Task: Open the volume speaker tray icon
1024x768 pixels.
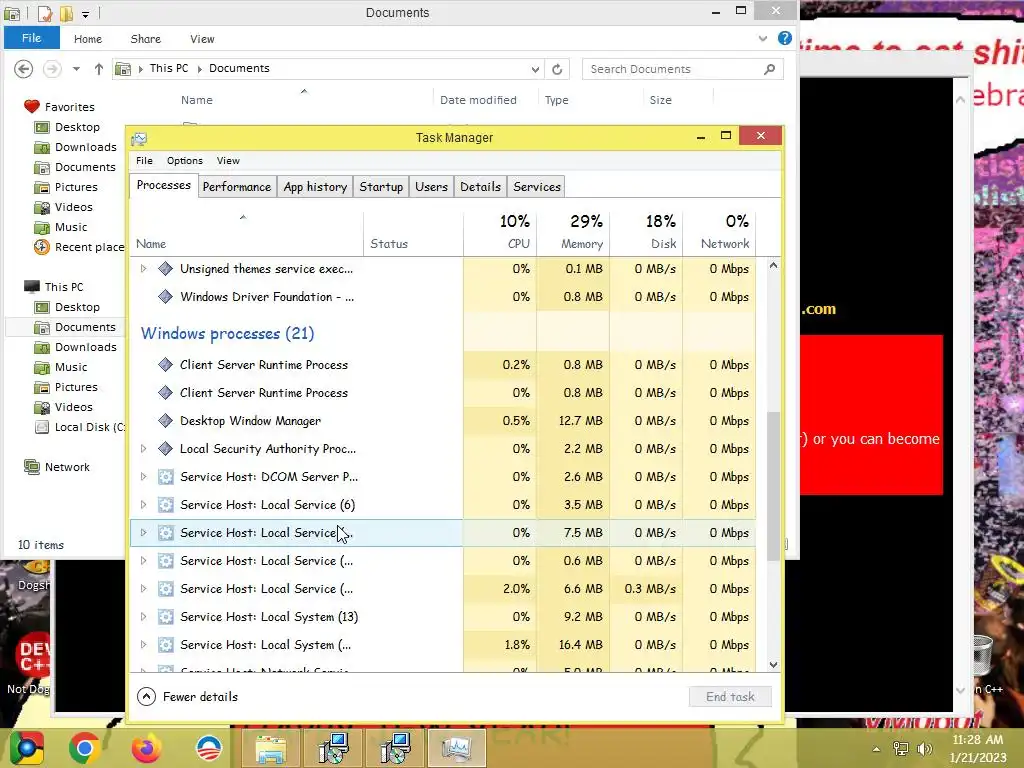Action: point(924,749)
